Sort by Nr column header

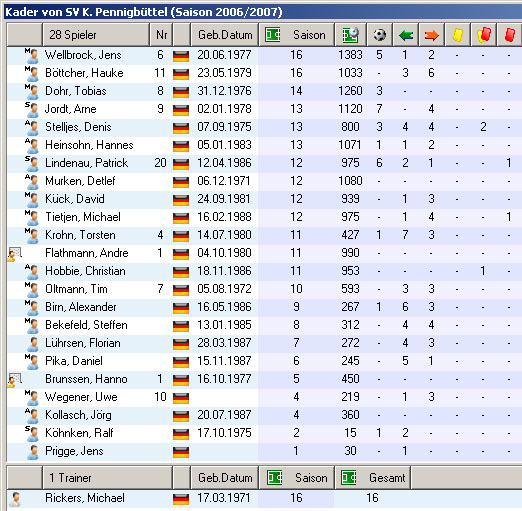[161, 35]
